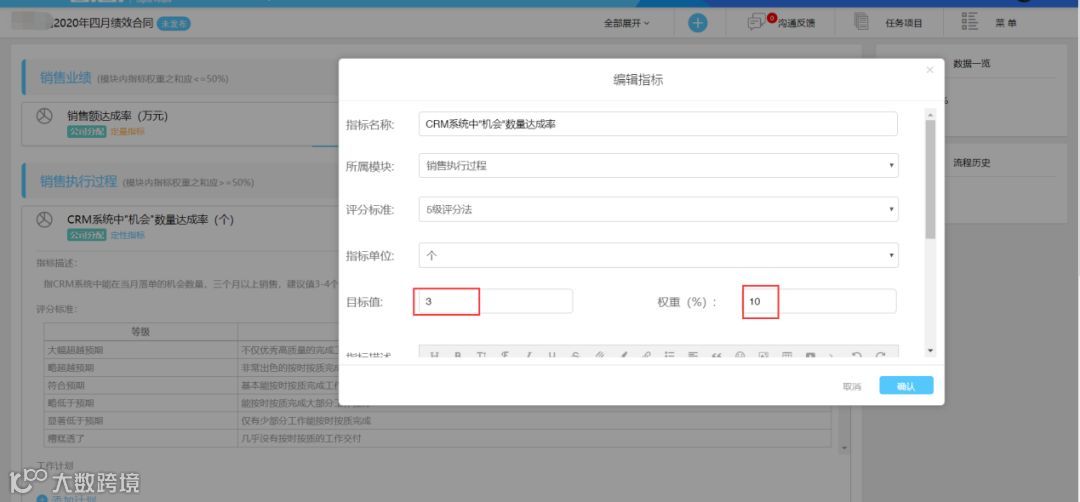Click the 未发布 status badge

pos(174,23)
